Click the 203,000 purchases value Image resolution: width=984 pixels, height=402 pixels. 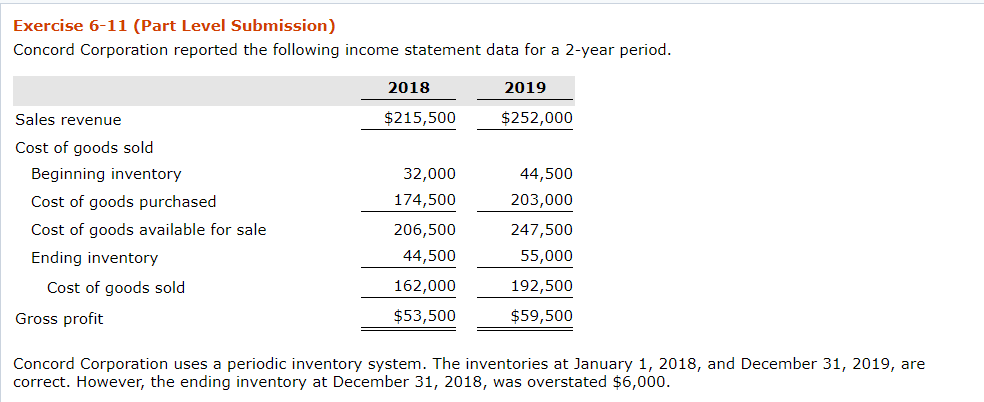[542, 200]
